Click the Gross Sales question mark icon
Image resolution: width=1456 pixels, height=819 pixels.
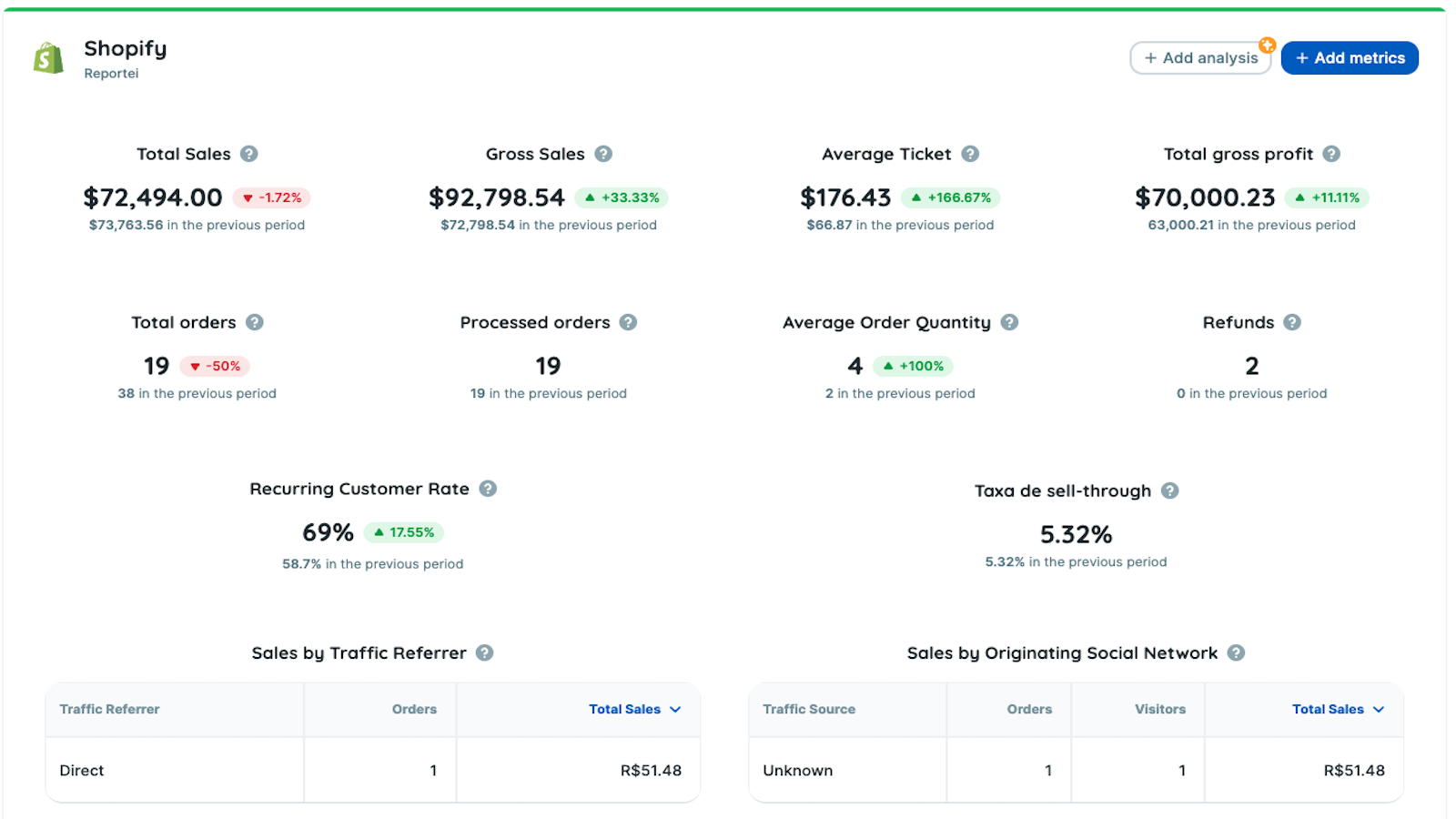click(604, 154)
